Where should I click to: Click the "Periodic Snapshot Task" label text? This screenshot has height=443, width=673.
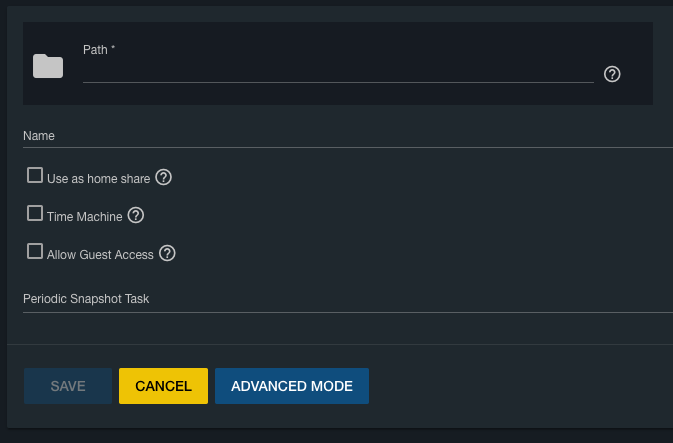pos(86,299)
